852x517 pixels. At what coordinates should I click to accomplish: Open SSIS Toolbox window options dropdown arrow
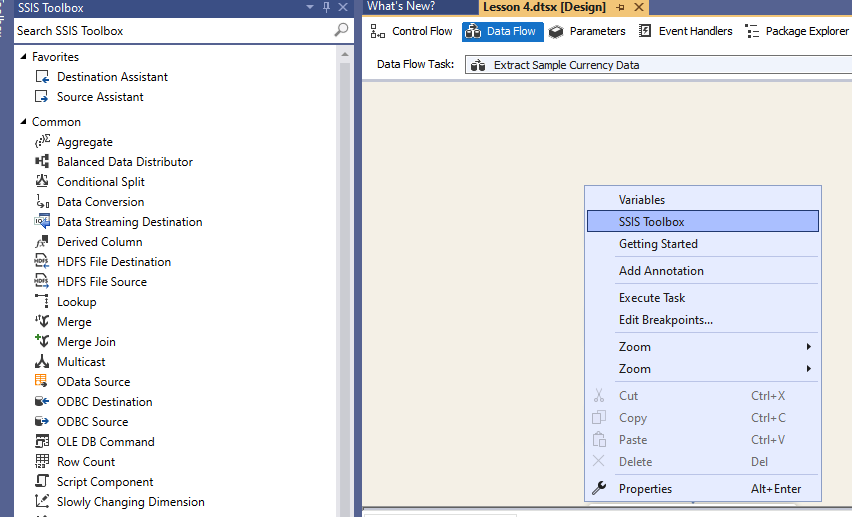(x=310, y=7)
